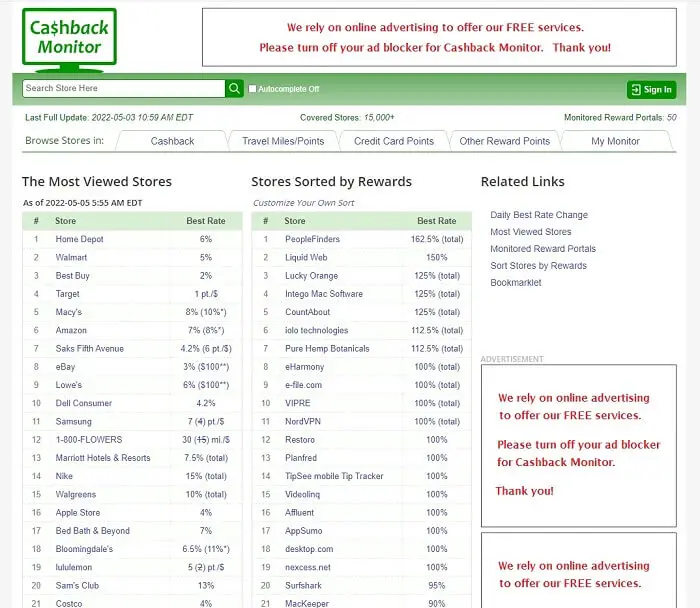Open the Daily Best Rate Change link
The image size is (700, 608).
point(539,215)
